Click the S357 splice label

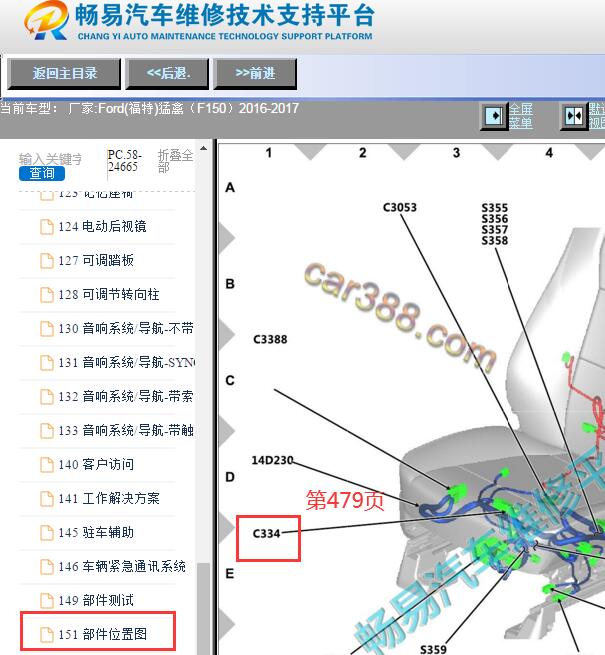click(x=495, y=229)
